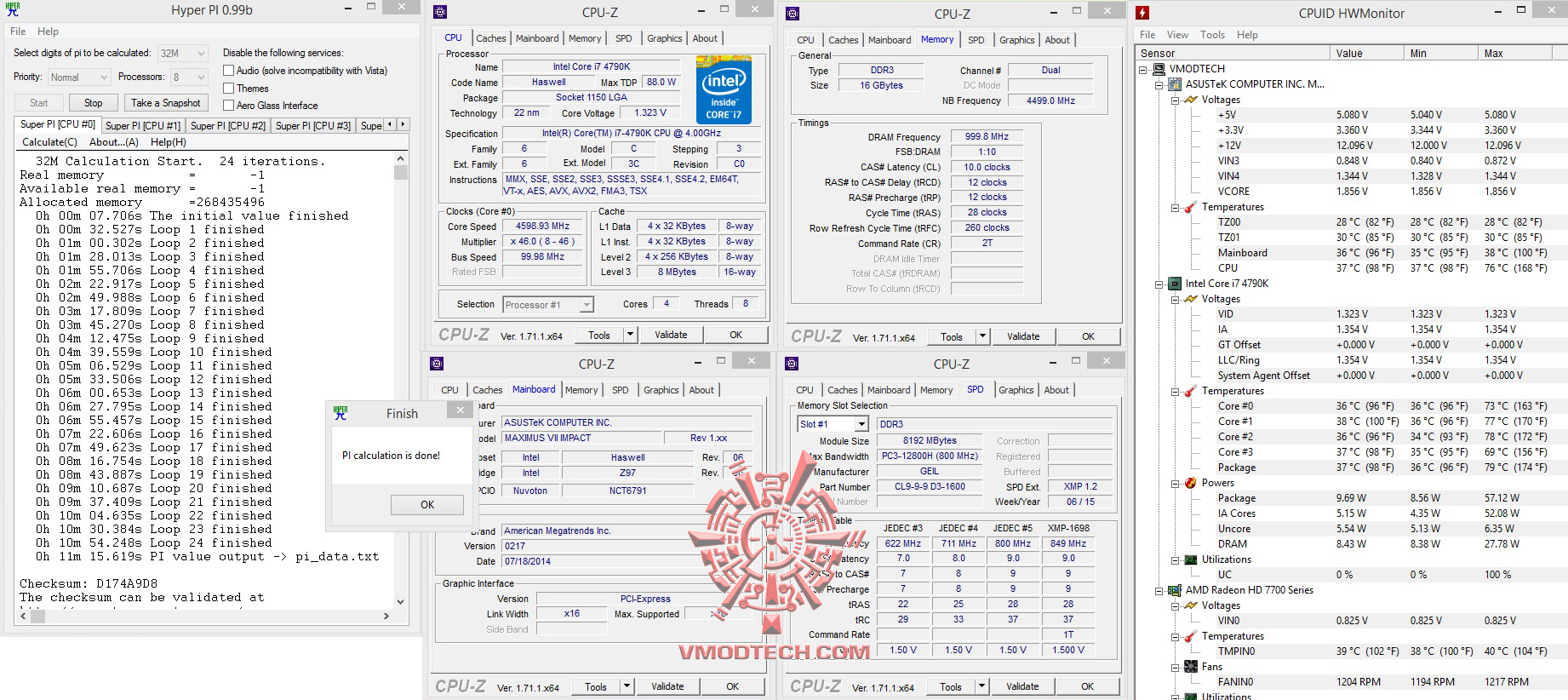The image size is (1568, 700).
Task: Switch to Caches tab in the CPU tab window
Action: [491, 38]
